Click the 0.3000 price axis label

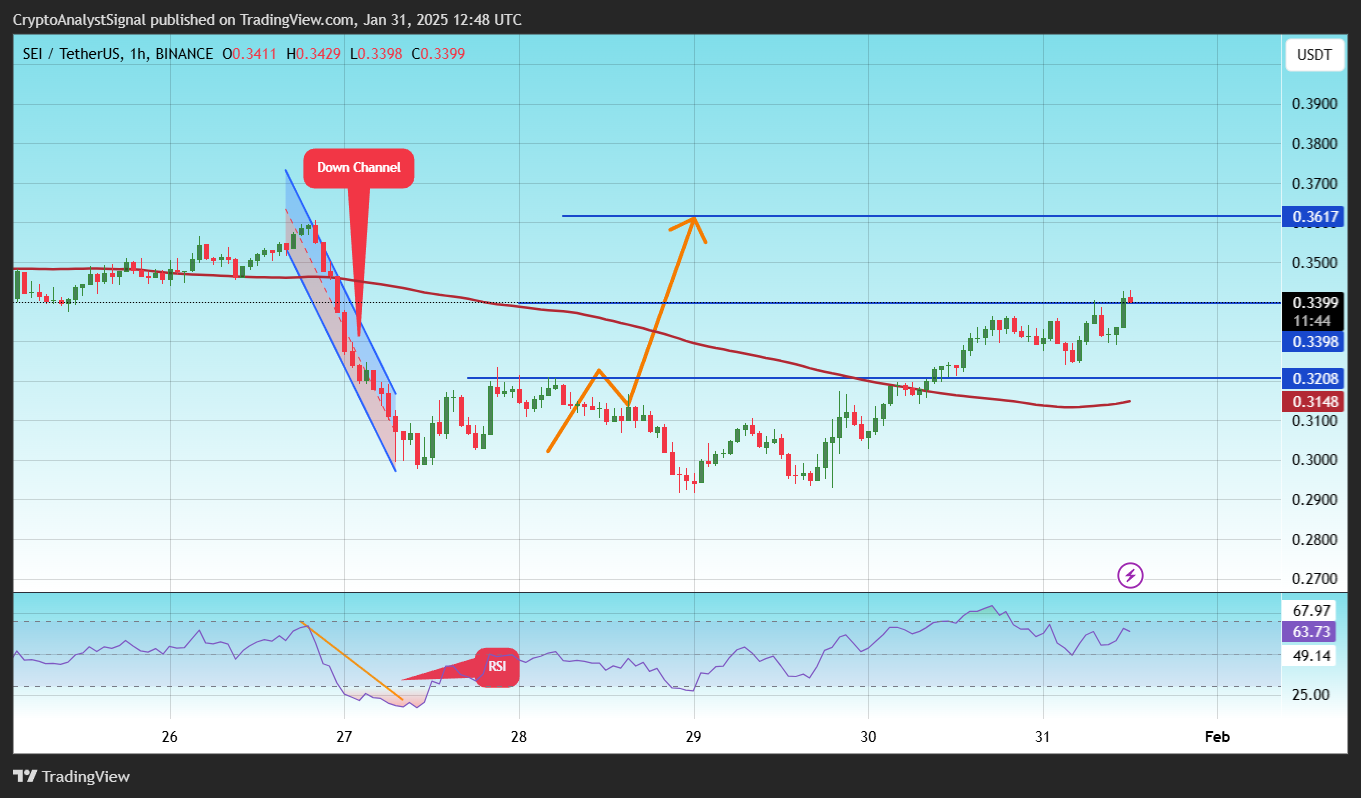pos(1315,460)
